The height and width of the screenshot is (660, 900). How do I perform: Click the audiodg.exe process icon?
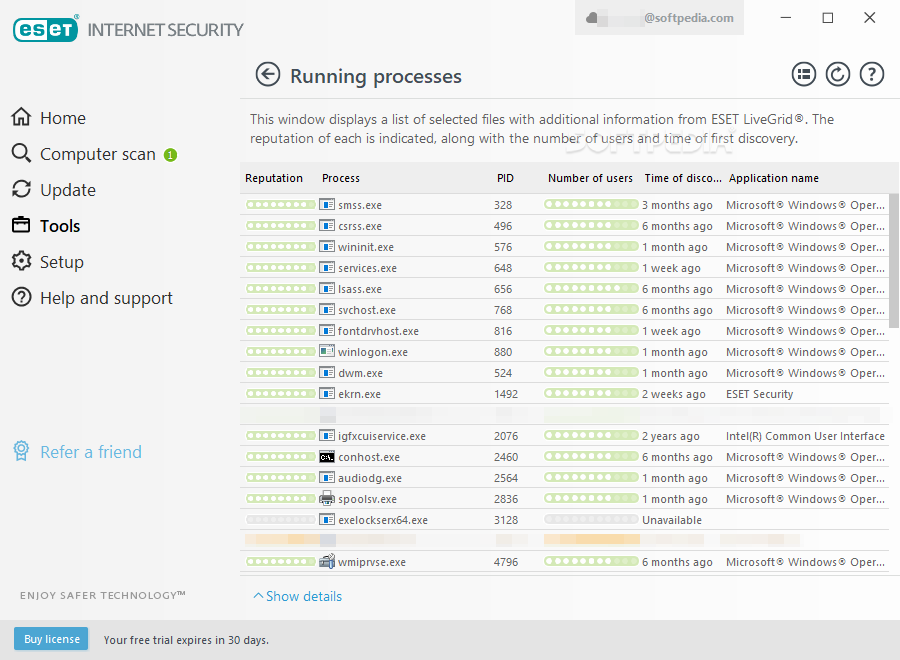point(327,477)
